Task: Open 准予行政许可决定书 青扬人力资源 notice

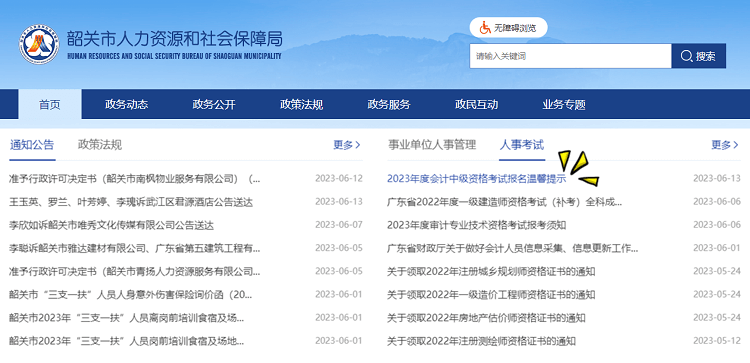Action: (134, 272)
